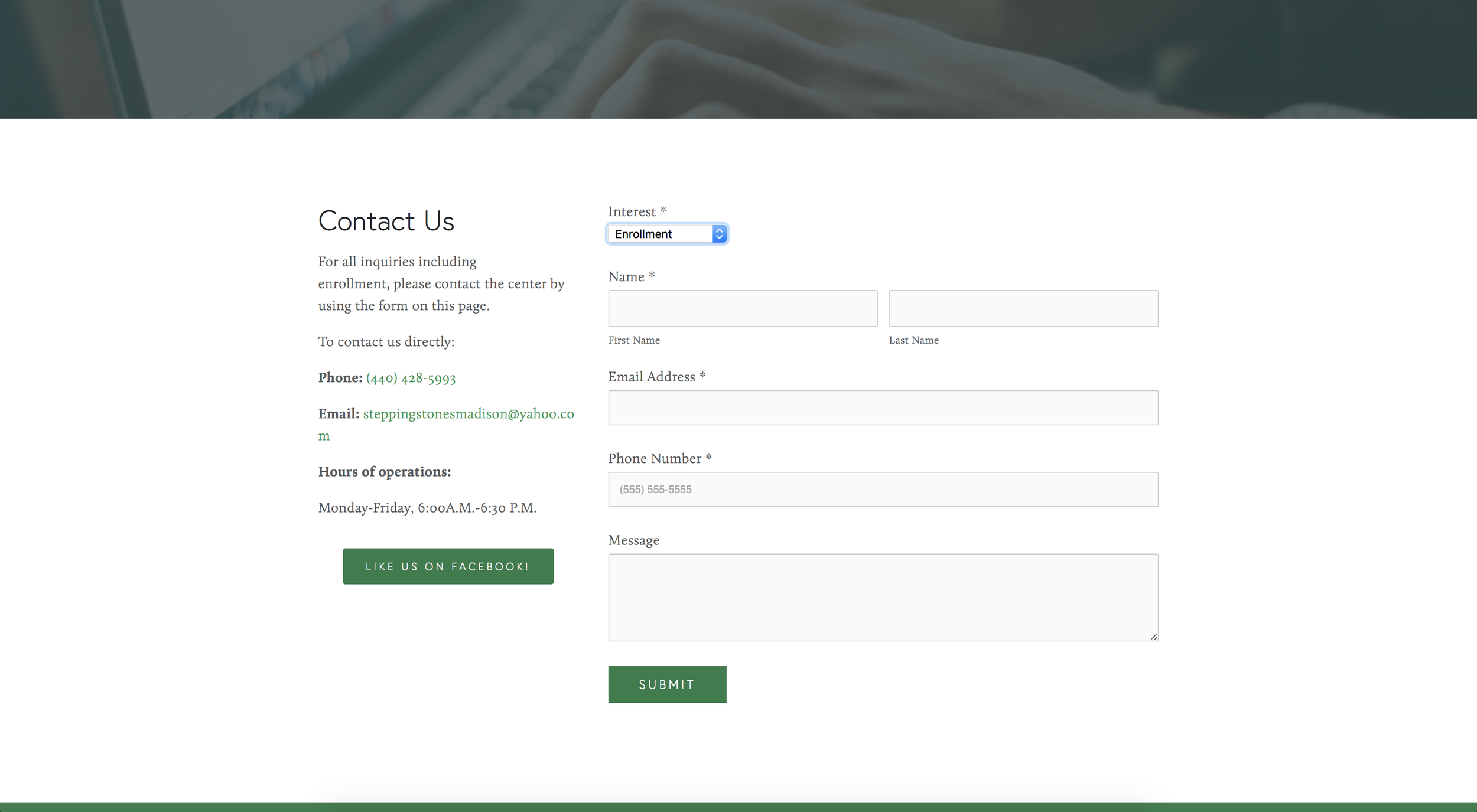Open the steppingstonesmadison@yahoo.com email link
1477x812 pixels.
(468, 414)
